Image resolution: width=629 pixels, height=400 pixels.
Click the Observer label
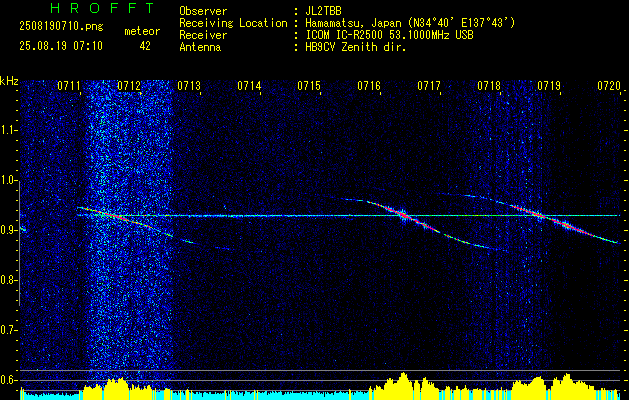tap(203, 11)
